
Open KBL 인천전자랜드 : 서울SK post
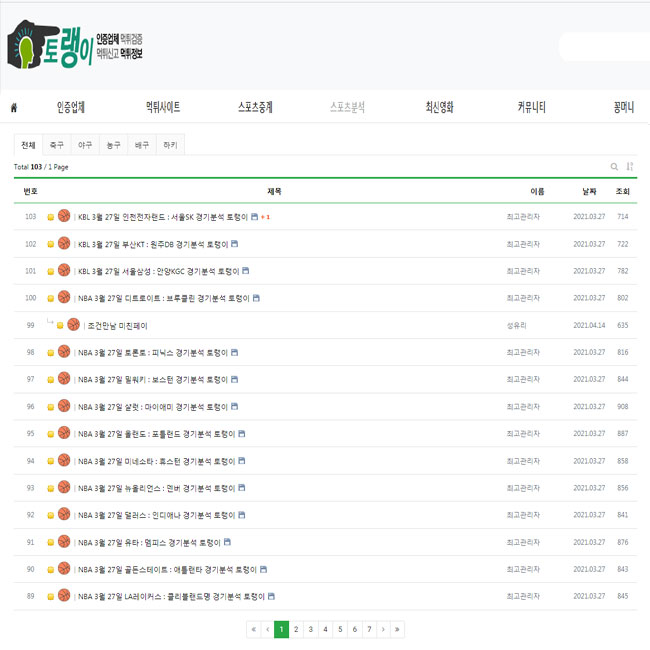coord(163,217)
